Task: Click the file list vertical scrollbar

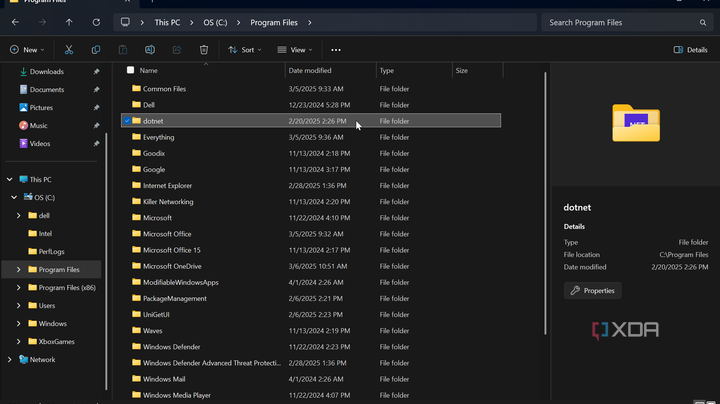Action: (546, 203)
